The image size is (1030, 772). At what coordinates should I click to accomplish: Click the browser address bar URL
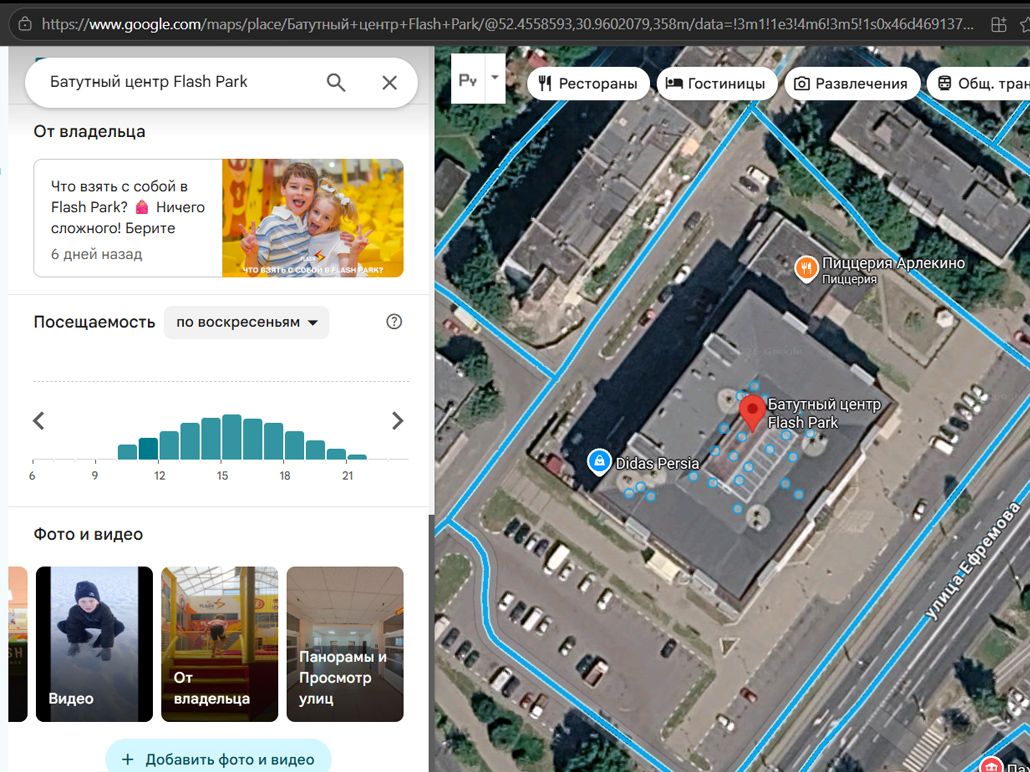[507, 24]
